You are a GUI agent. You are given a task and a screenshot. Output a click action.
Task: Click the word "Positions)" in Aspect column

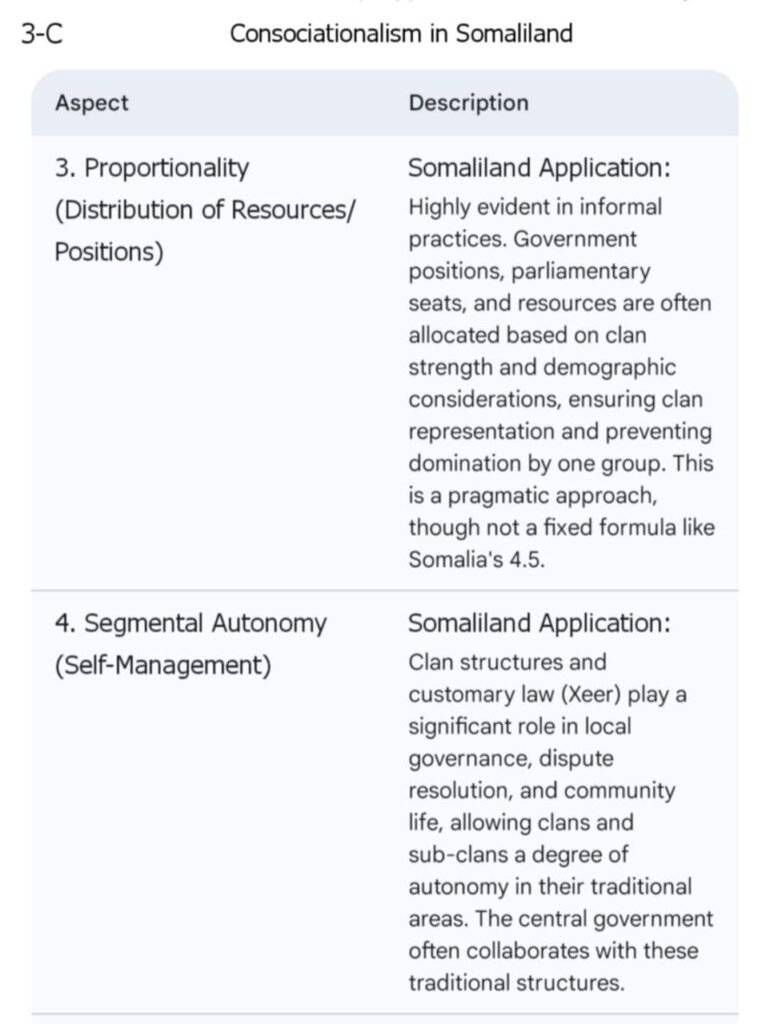click(x=108, y=251)
